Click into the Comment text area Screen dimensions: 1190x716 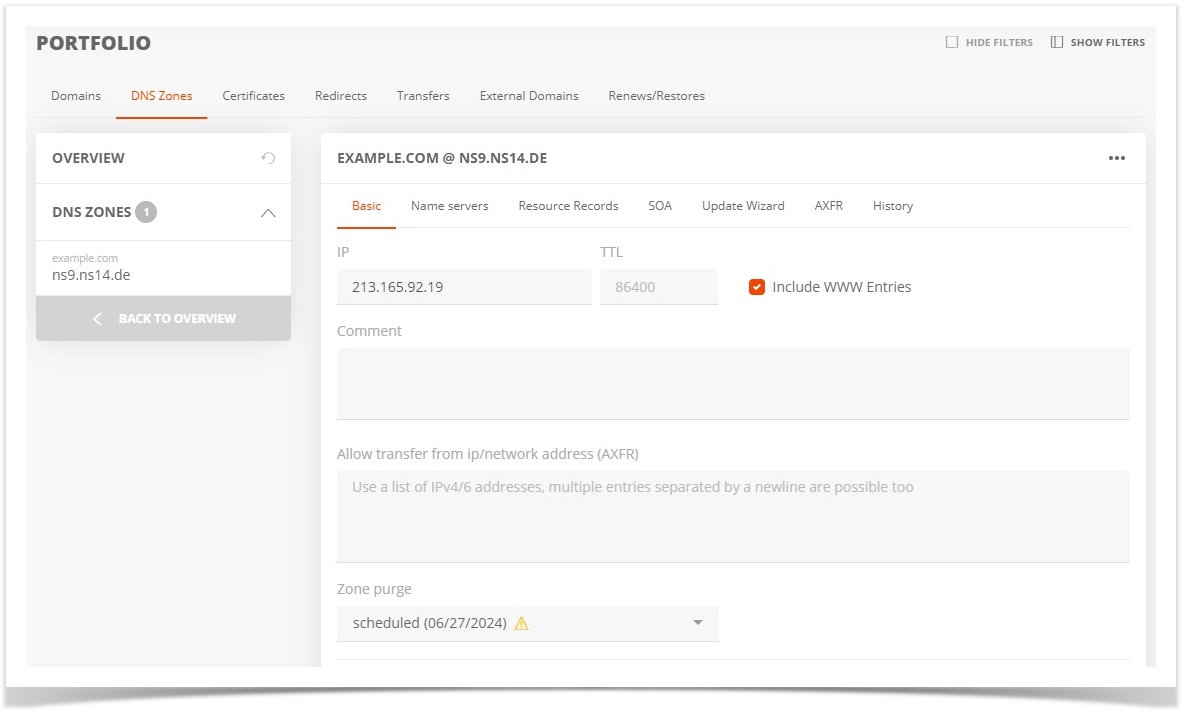[x=733, y=383]
